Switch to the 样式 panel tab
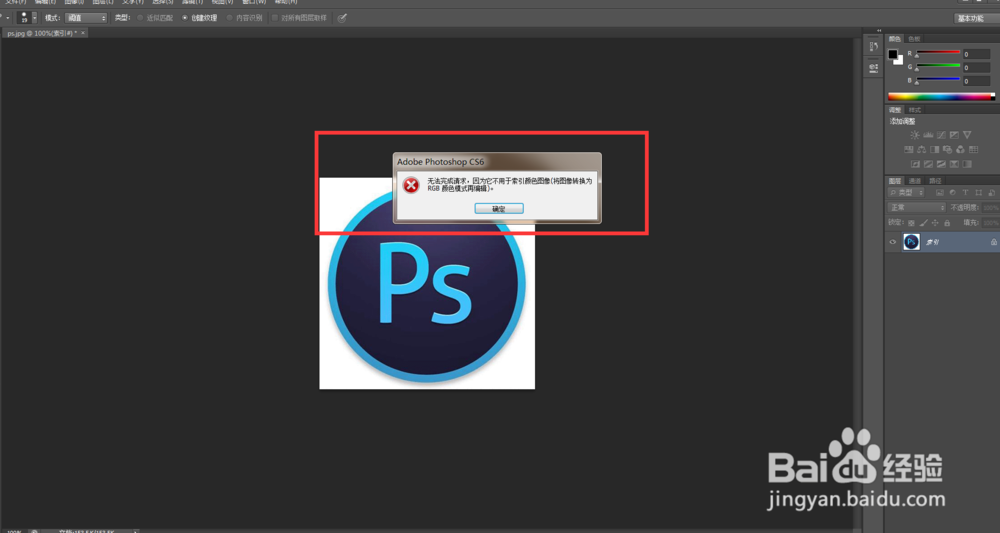 [x=915, y=110]
